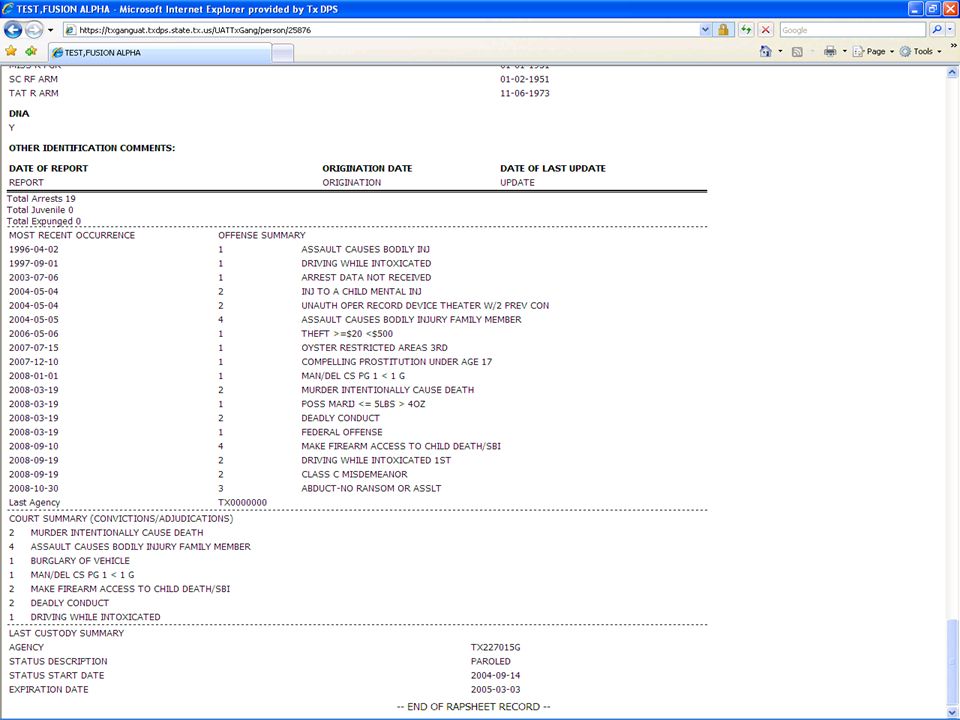Click the 'Total Expunged 0' text
The width and height of the screenshot is (960, 720).
(x=43, y=221)
